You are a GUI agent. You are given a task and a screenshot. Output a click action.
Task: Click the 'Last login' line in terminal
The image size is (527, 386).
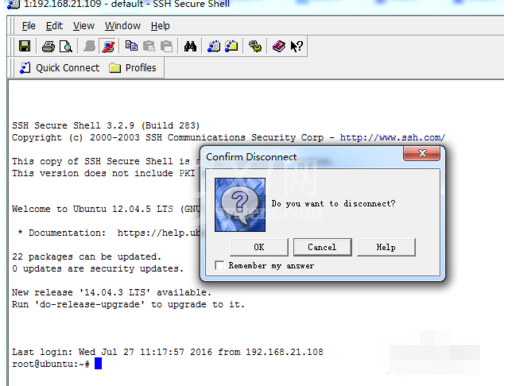(x=167, y=352)
